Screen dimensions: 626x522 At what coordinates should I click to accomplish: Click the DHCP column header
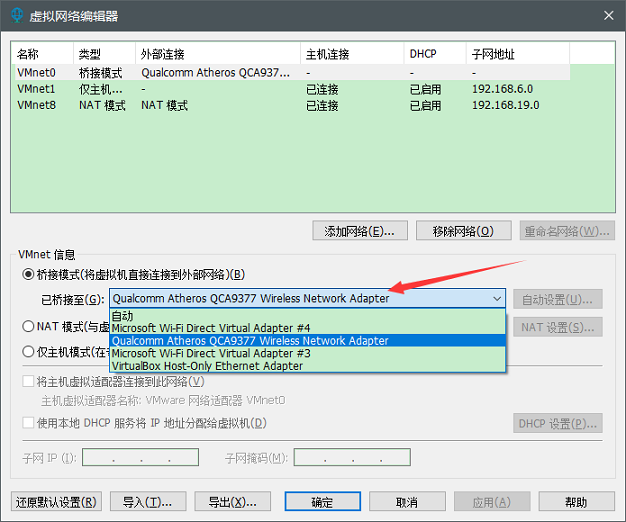pyautogui.click(x=435, y=53)
